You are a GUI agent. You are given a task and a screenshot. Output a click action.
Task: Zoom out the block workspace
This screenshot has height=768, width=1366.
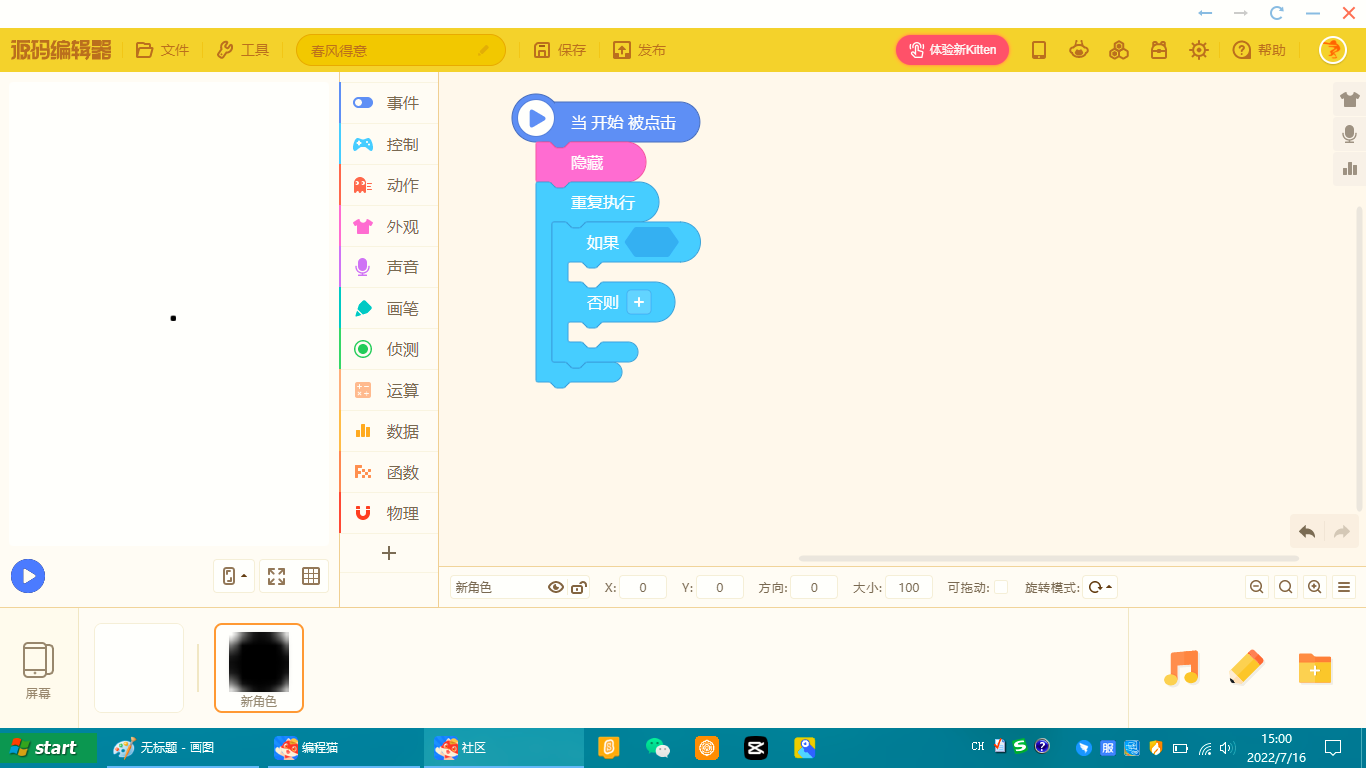click(x=1257, y=587)
